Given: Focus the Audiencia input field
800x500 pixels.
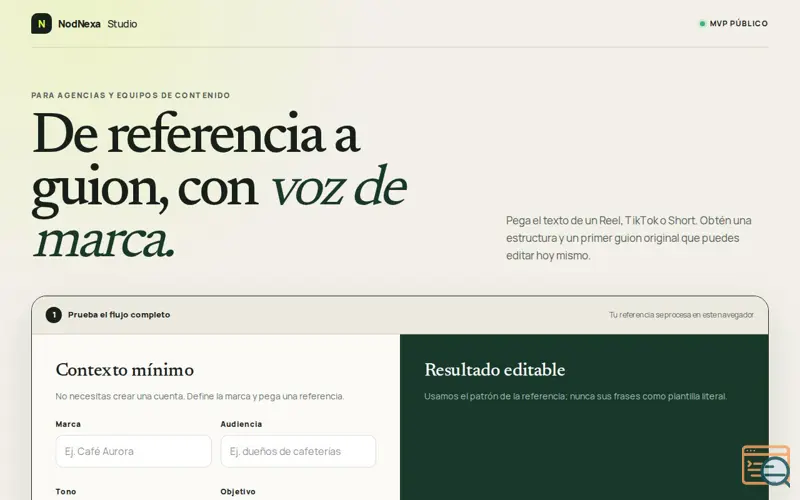Looking at the screenshot, I should click(298, 451).
